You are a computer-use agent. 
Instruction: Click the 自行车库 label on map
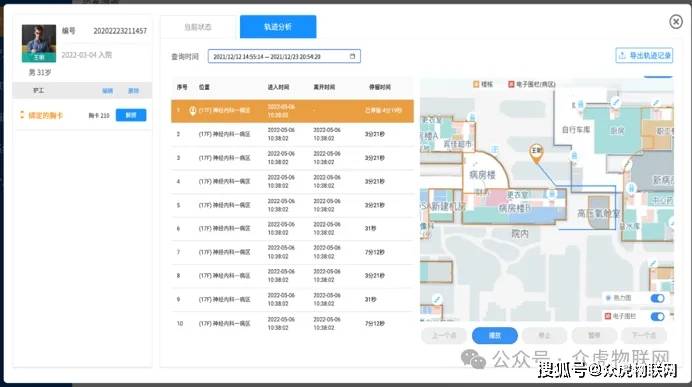click(576, 130)
